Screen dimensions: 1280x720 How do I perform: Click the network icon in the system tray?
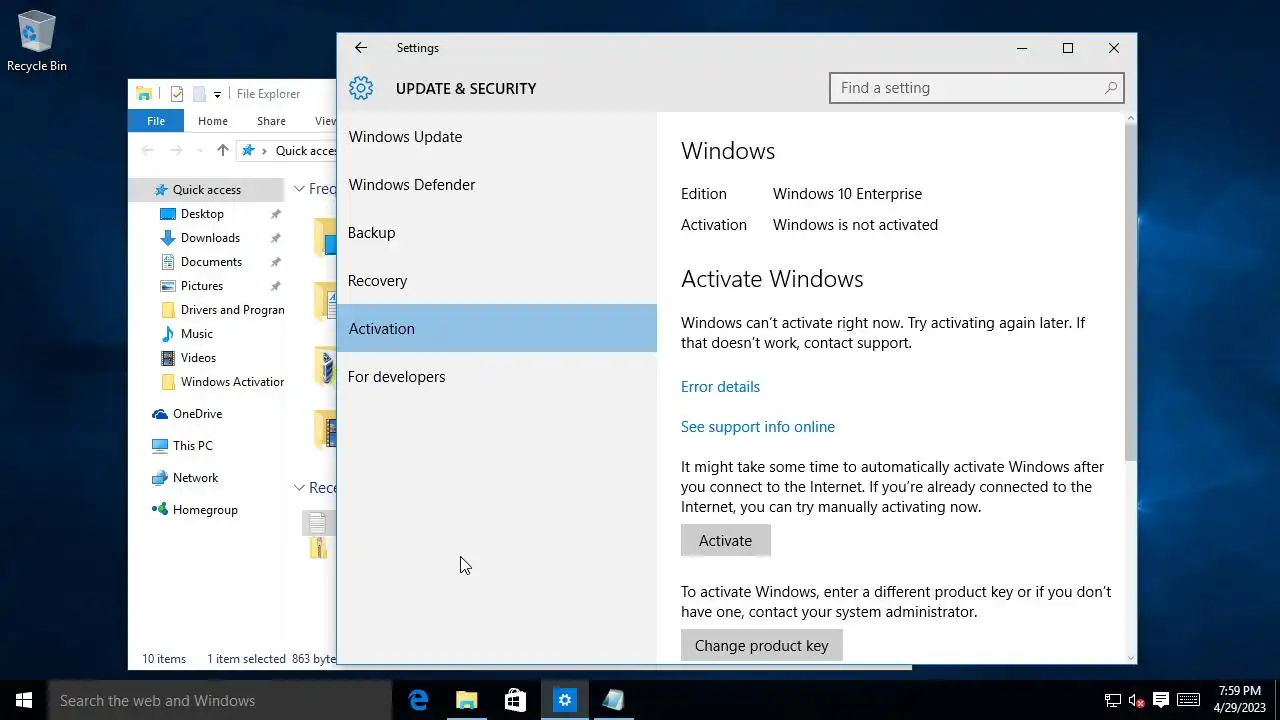(x=1112, y=700)
